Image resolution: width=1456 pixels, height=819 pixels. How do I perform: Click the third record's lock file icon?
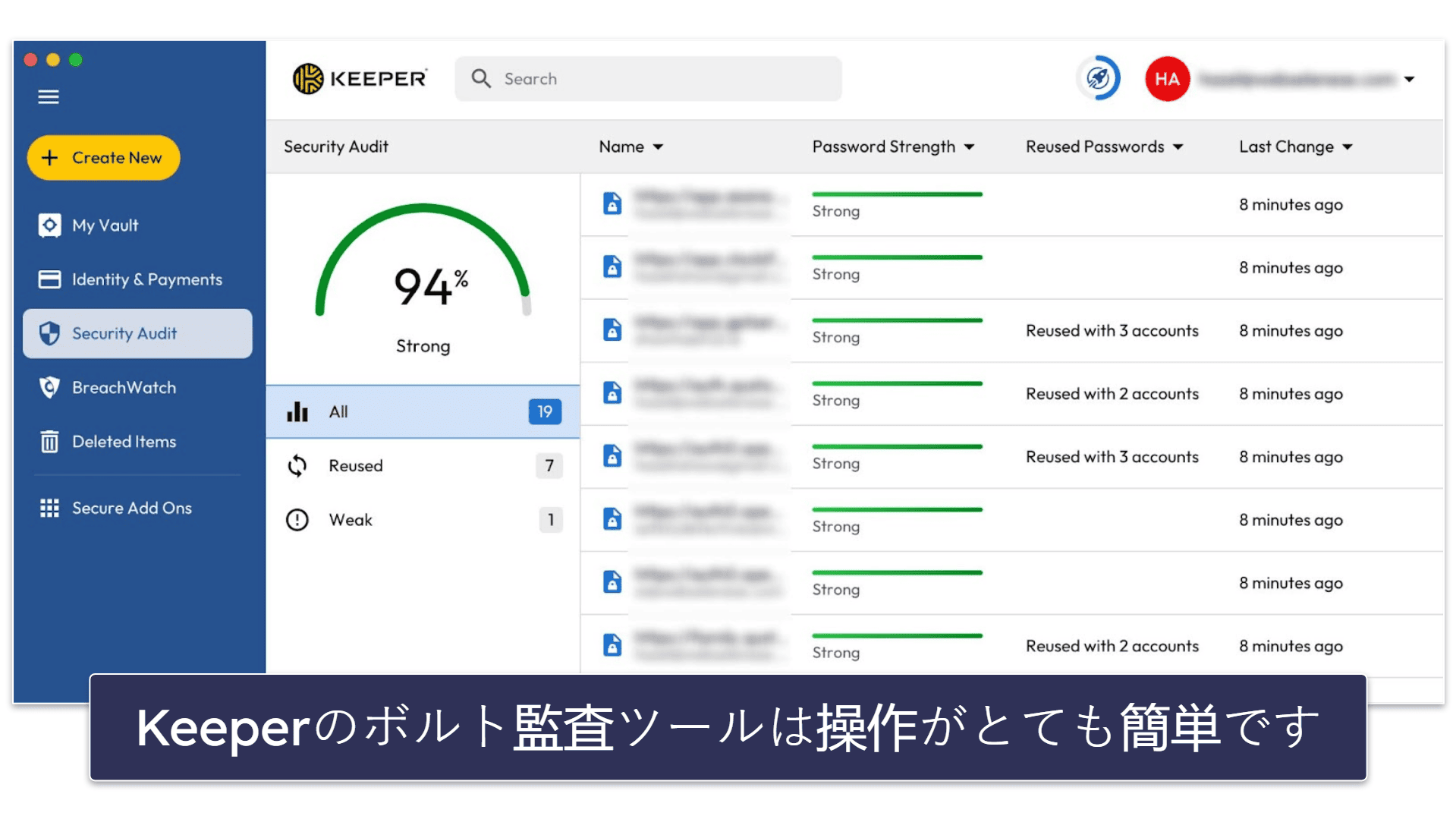click(x=612, y=329)
